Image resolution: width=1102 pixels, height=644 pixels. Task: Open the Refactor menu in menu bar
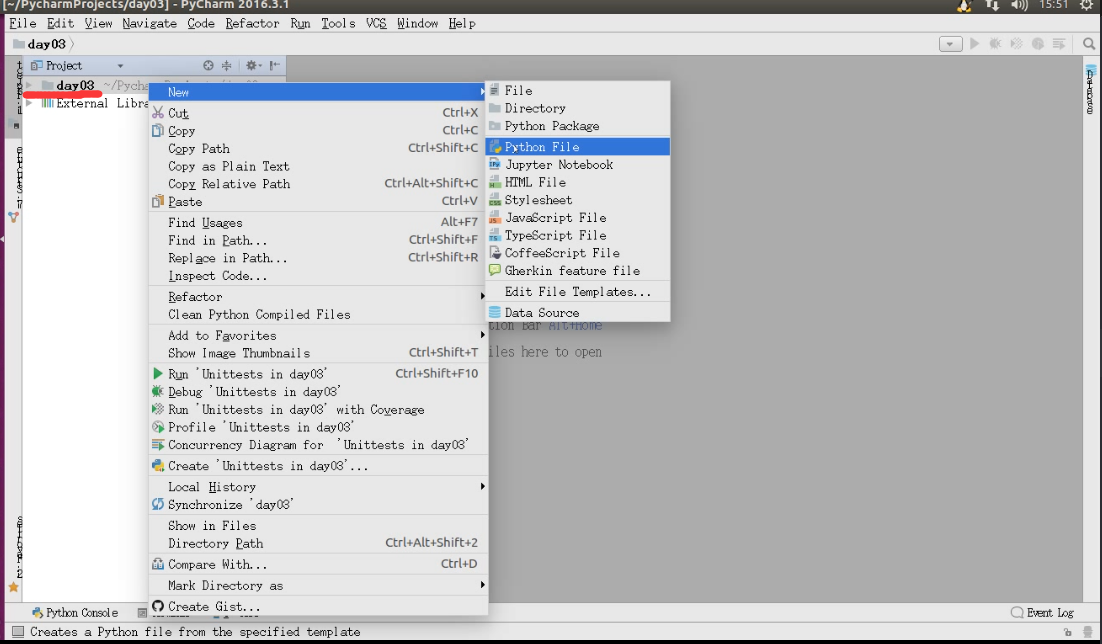[252, 23]
